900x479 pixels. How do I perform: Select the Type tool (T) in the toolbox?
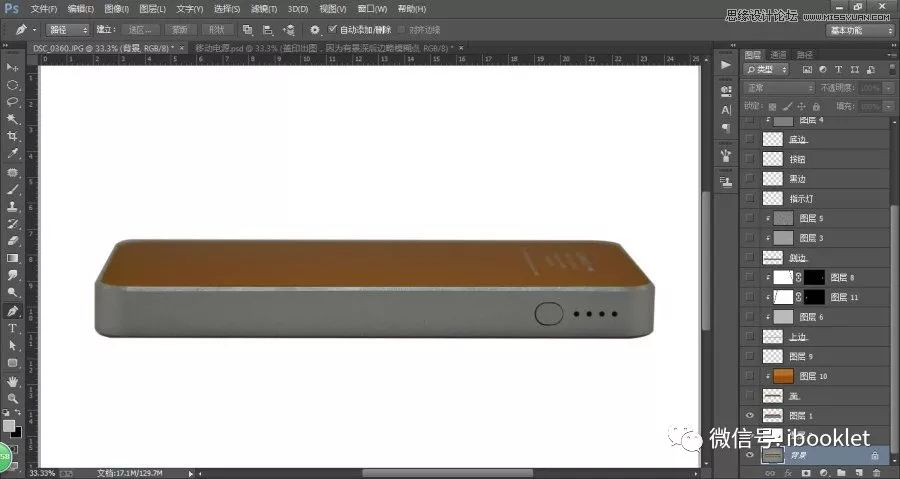click(x=13, y=328)
